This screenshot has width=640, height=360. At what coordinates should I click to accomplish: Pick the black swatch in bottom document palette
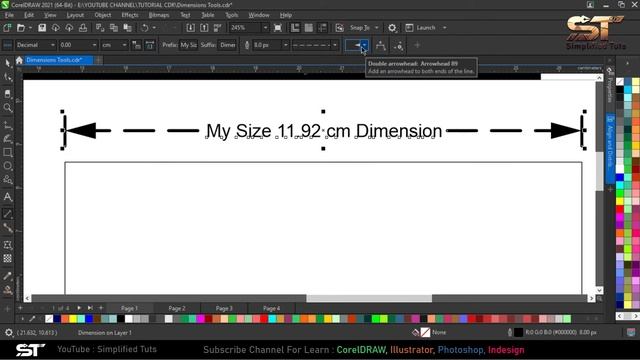[121, 319]
